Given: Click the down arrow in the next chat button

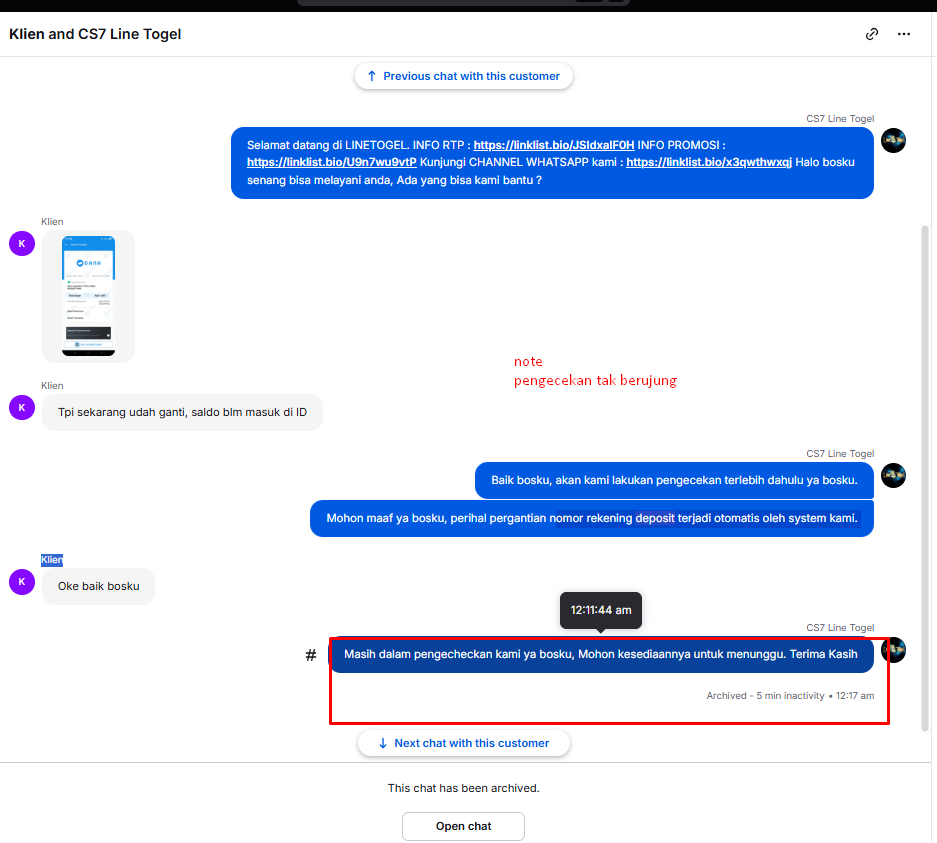Looking at the screenshot, I should (x=383, y=743).
